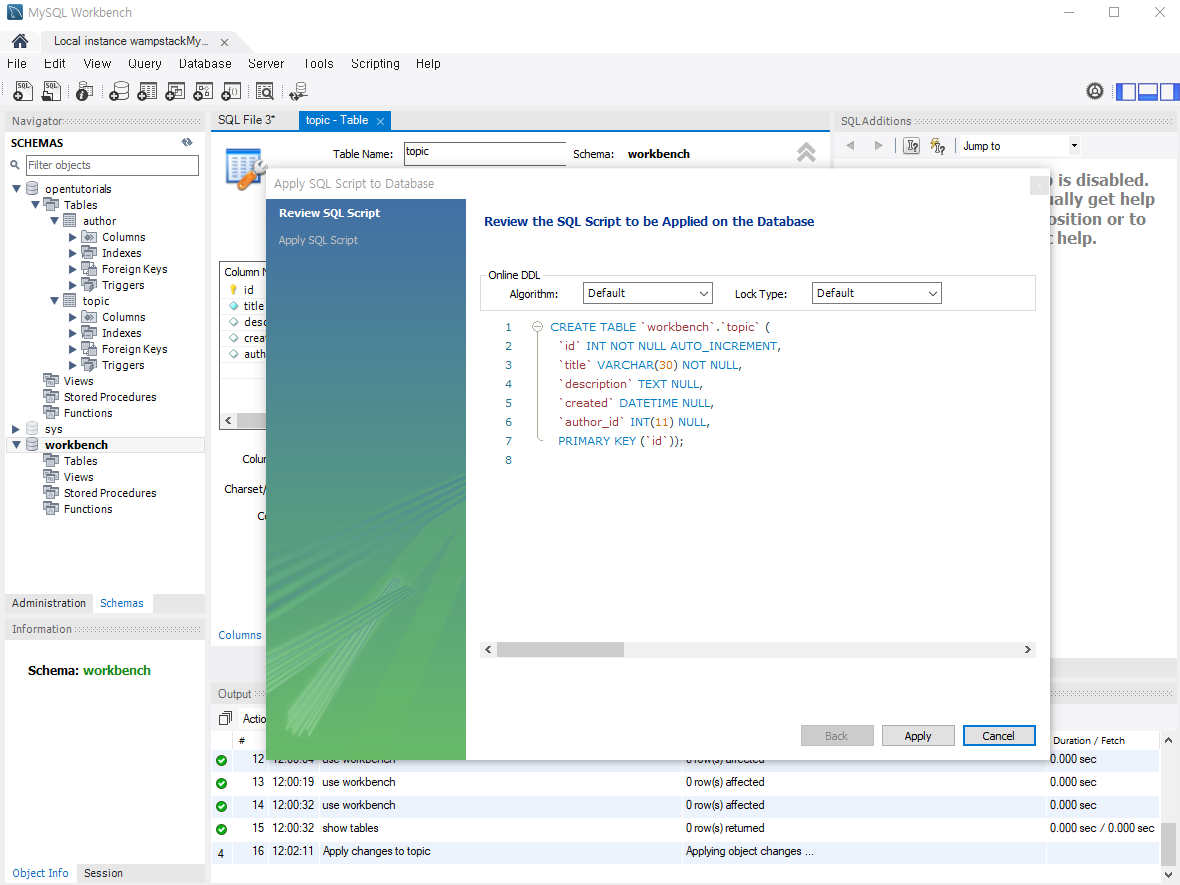Open the home screen tab icon
This screenshot has width=1180, height=885.
pyautogui.click(x=20, y=41)
